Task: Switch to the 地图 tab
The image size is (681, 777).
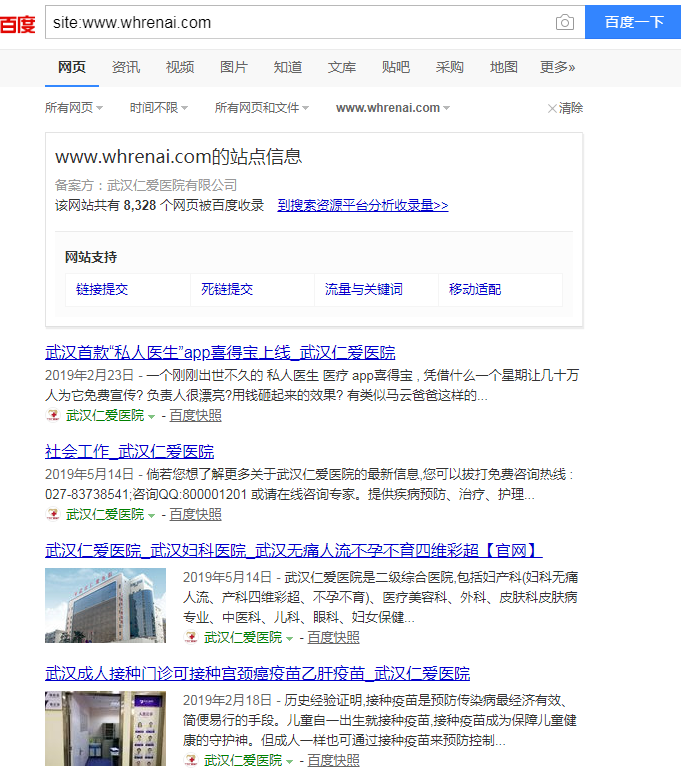Action: [504, 67]
